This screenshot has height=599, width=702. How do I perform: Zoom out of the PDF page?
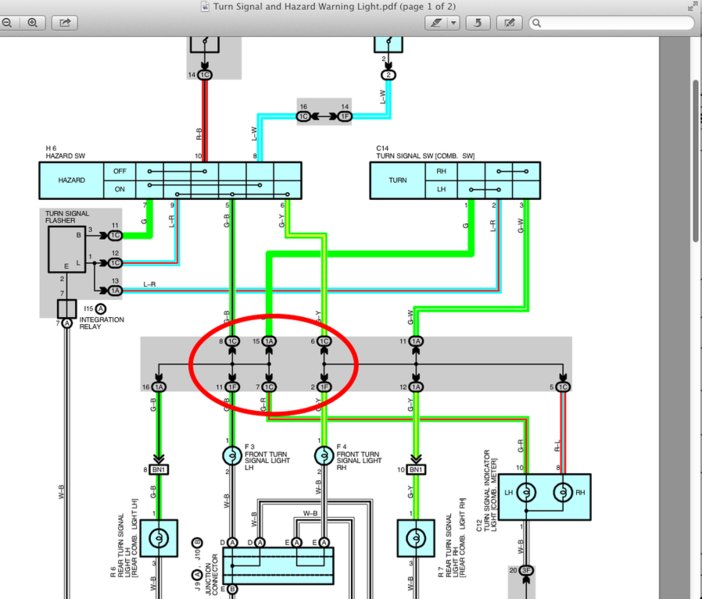(x=8, y=23)
